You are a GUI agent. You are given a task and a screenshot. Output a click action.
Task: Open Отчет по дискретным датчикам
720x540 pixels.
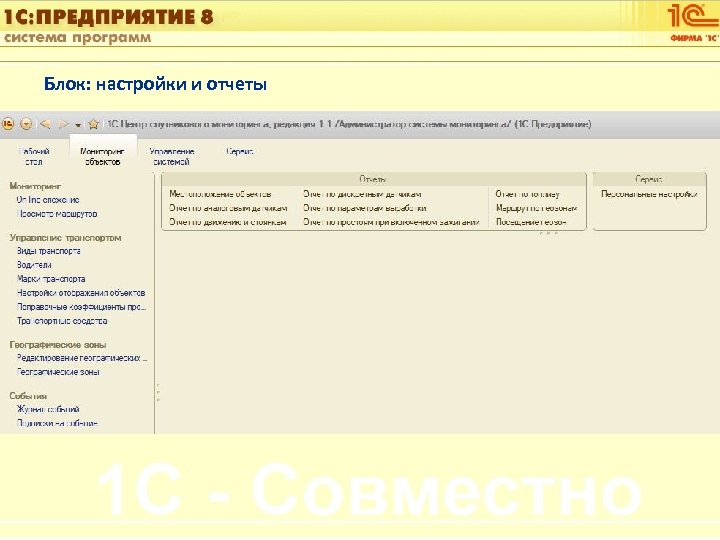point(362,194)
